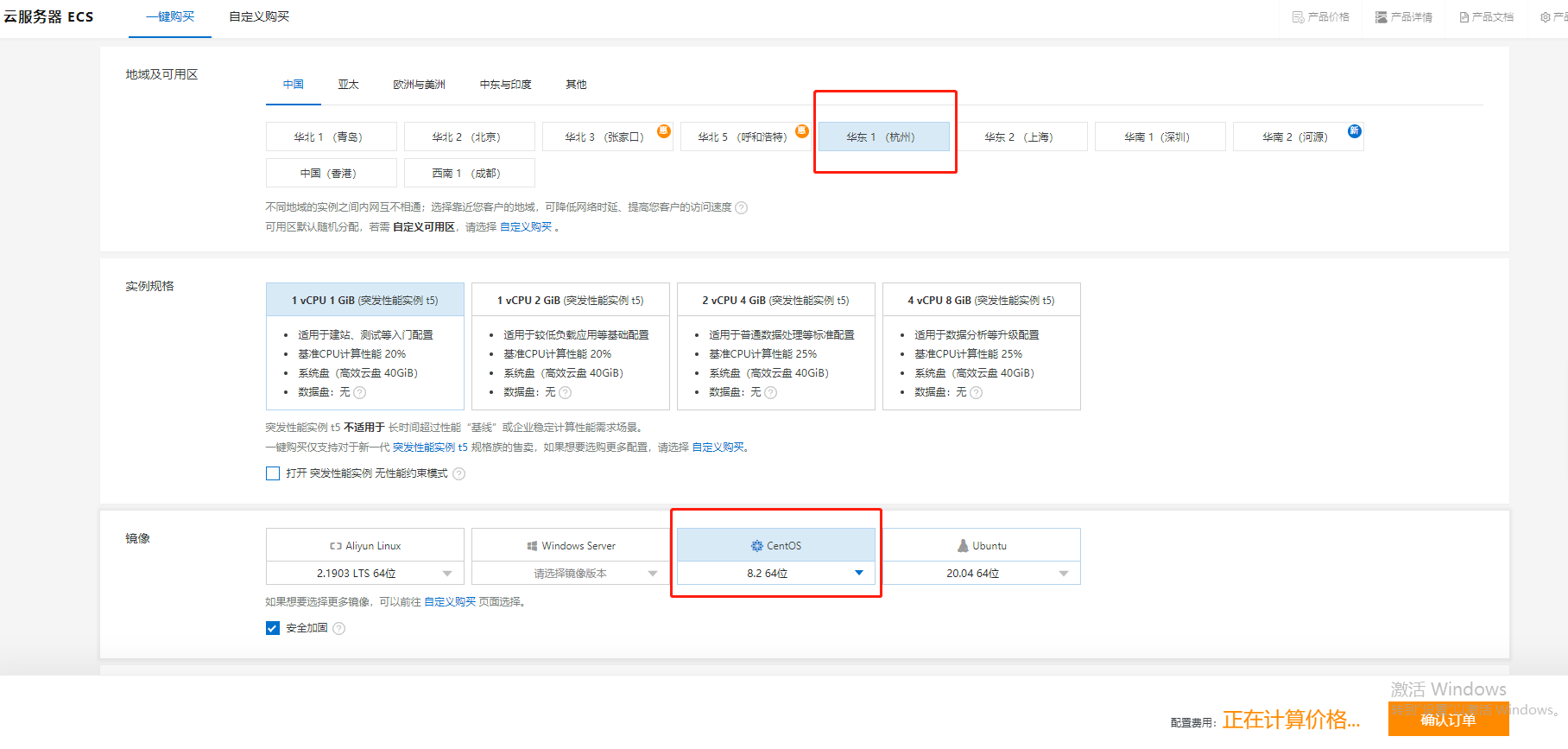The image size is (1568, 749).
Task: Open 中东与印度 region tab
Action: tap(505, 85)
